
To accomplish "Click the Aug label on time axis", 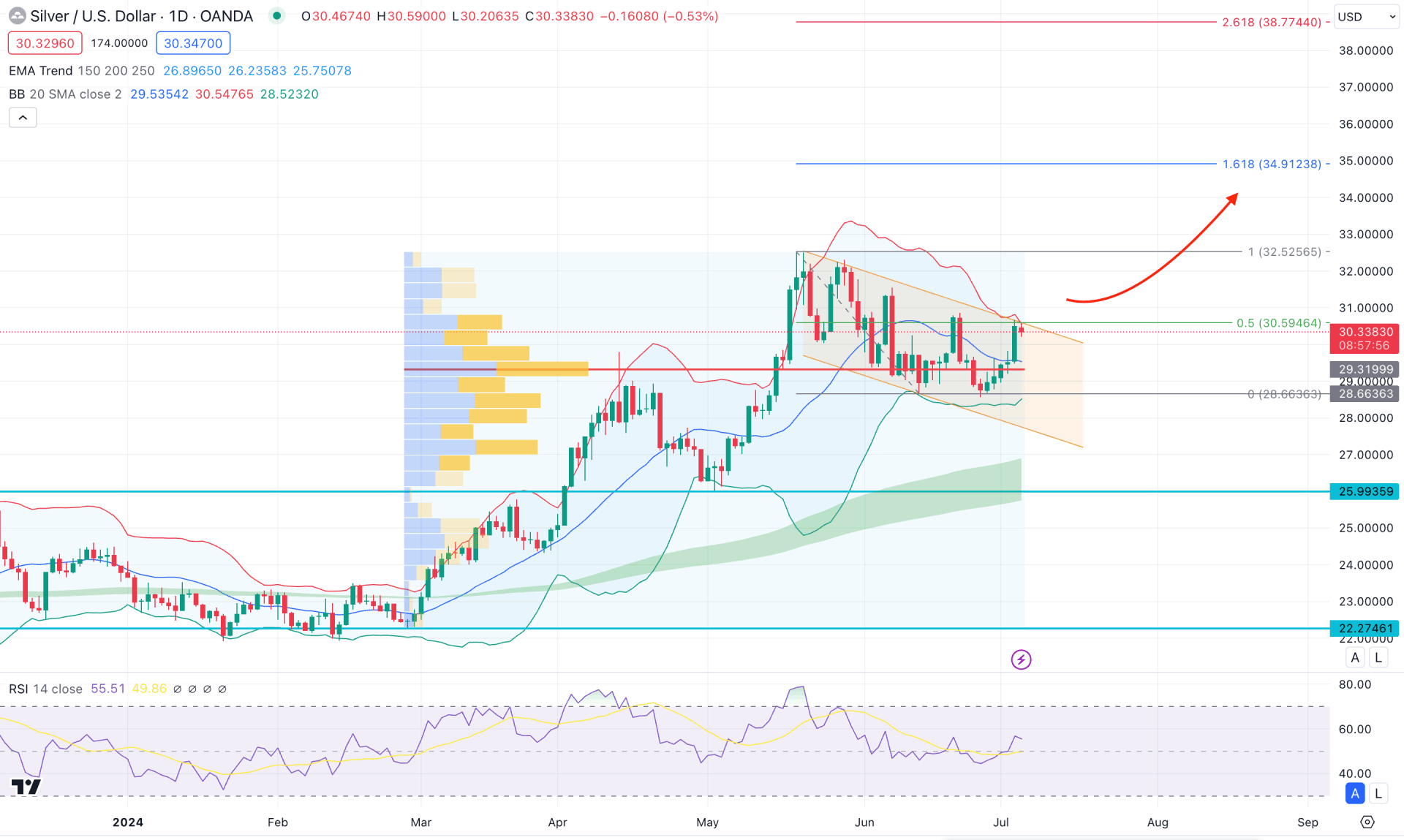I will 1158,822.
